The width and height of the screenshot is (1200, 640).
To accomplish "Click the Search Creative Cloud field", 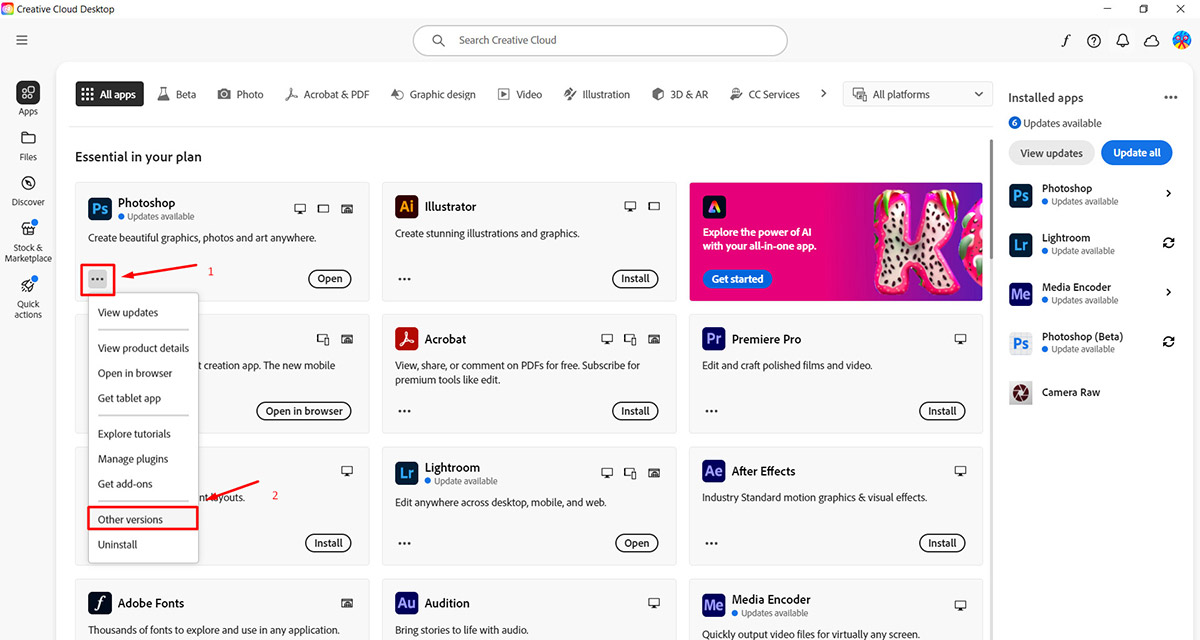I will pos(600,40).
